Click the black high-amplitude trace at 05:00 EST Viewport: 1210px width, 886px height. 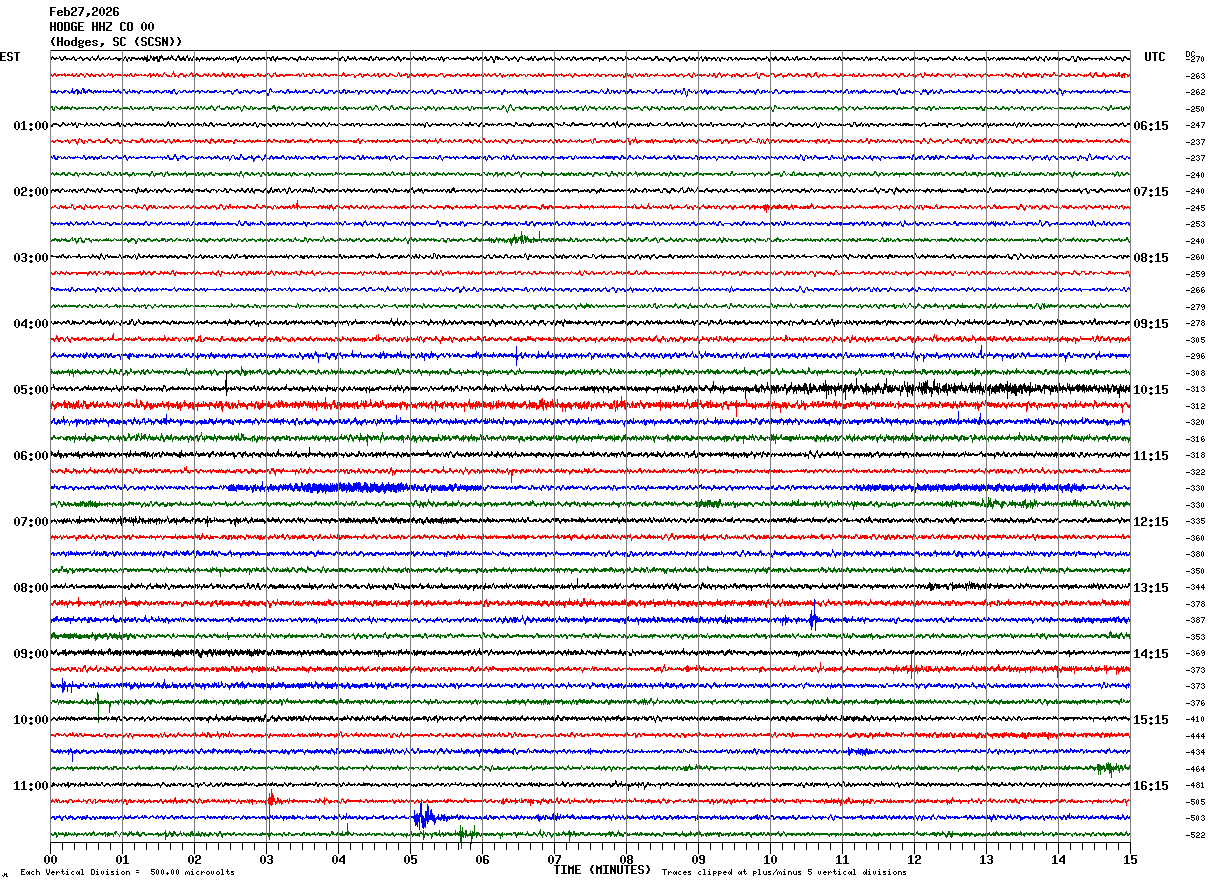pyautogui.click(x=590, y=389)
